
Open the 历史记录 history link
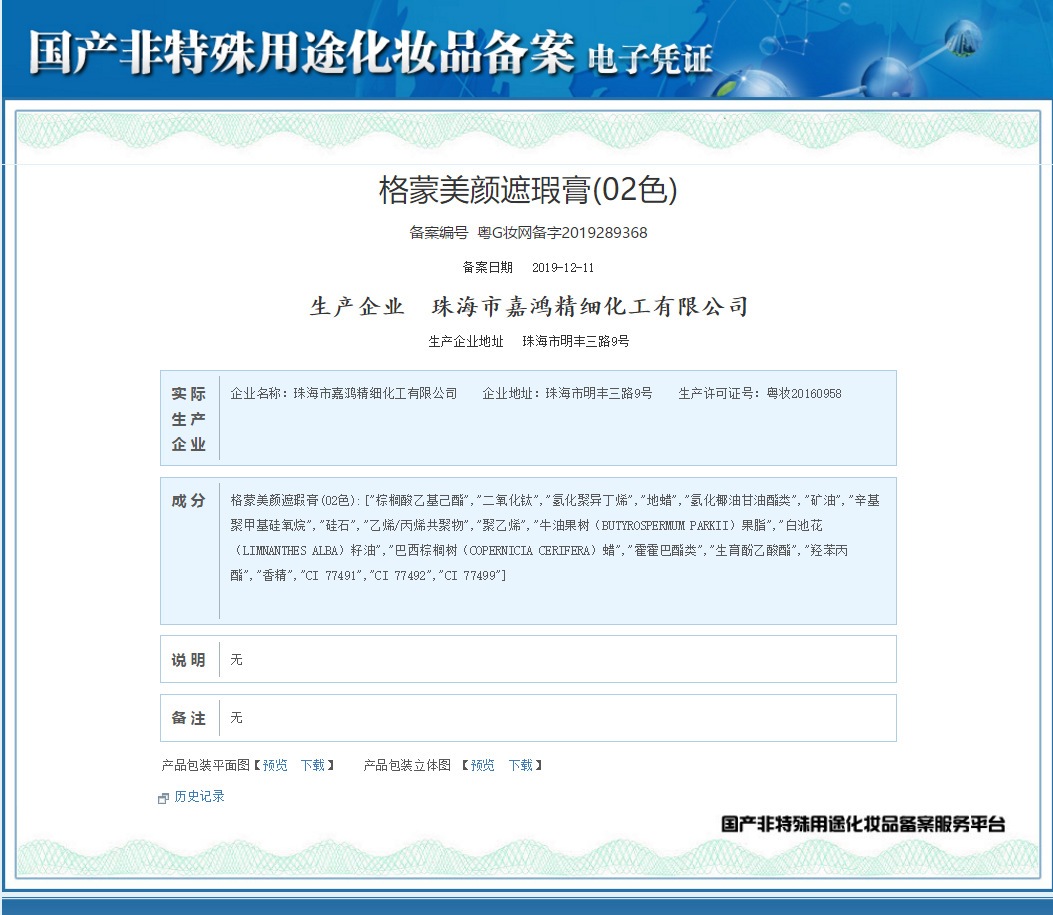[x=199, y=796]
